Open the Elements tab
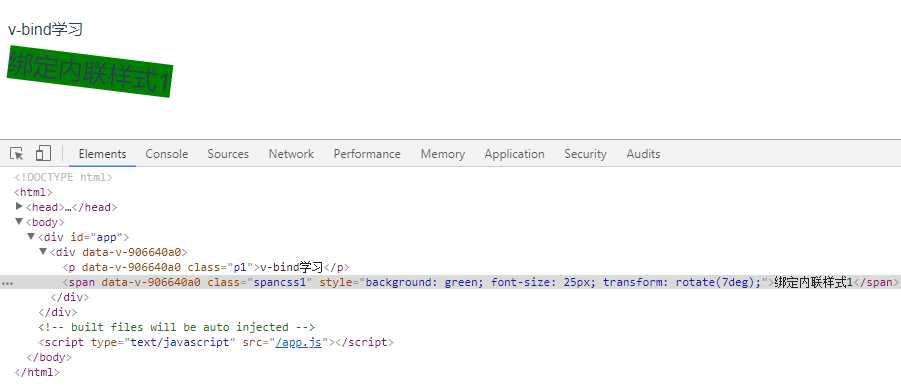 point(102,154)
